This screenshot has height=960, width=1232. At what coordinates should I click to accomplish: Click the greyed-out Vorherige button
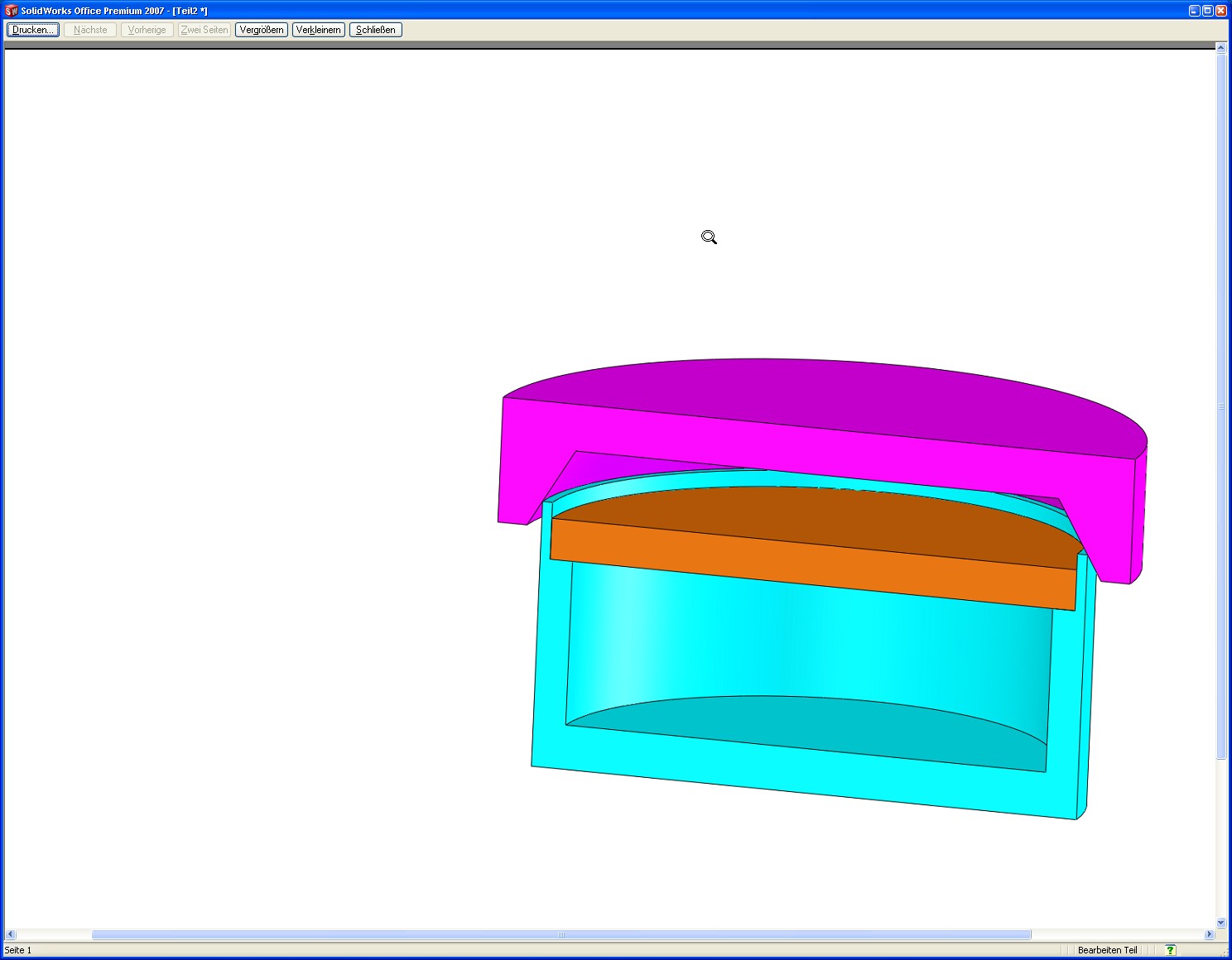tap(147, 30)
